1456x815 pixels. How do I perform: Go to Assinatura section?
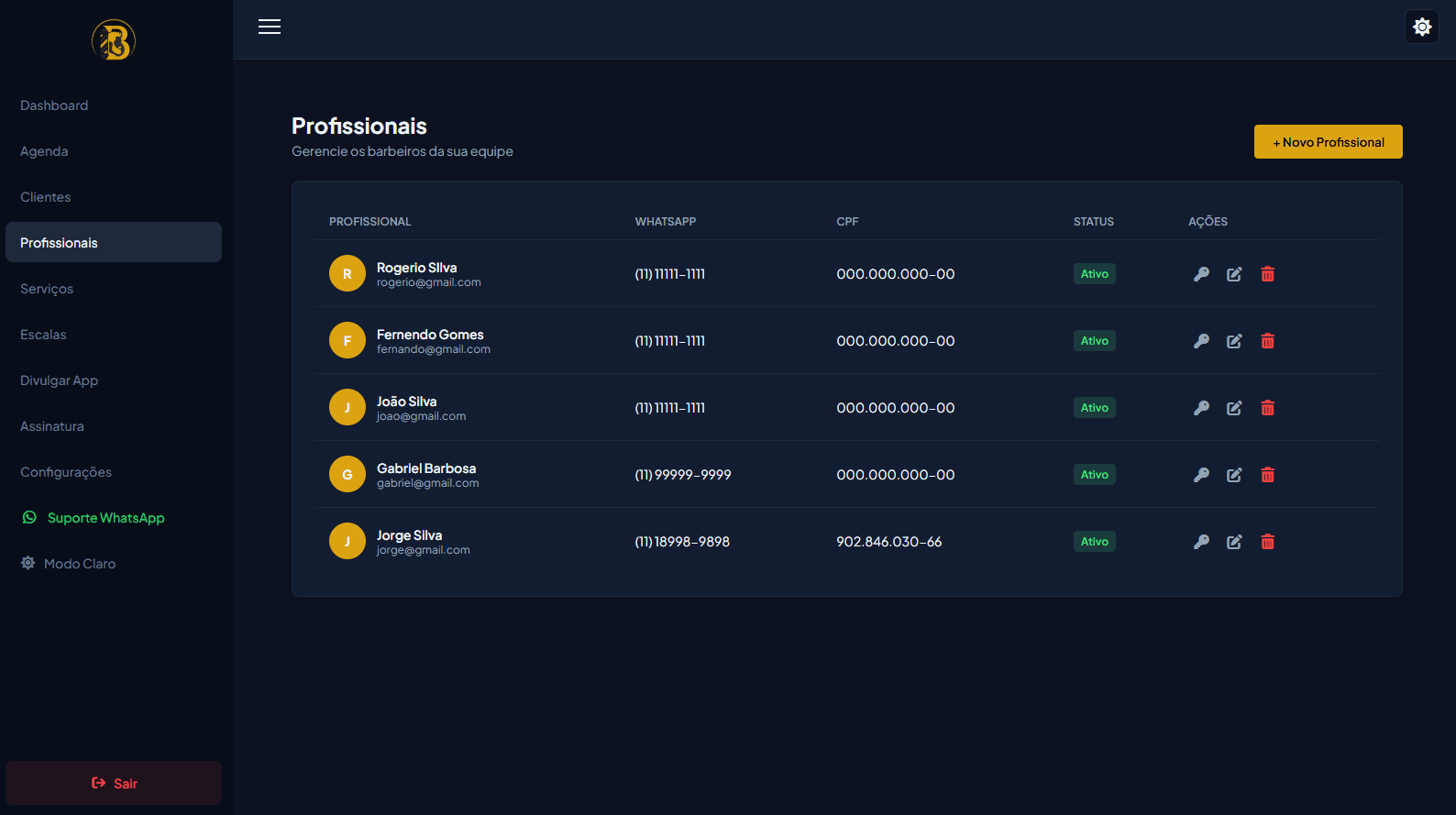[x=114, y=425]
